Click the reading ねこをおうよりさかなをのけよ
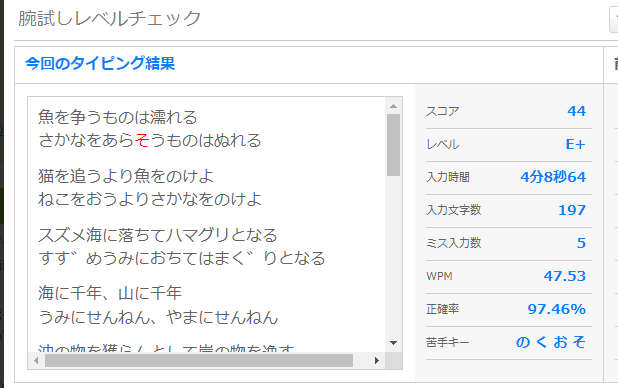 (x=150, y=199)
